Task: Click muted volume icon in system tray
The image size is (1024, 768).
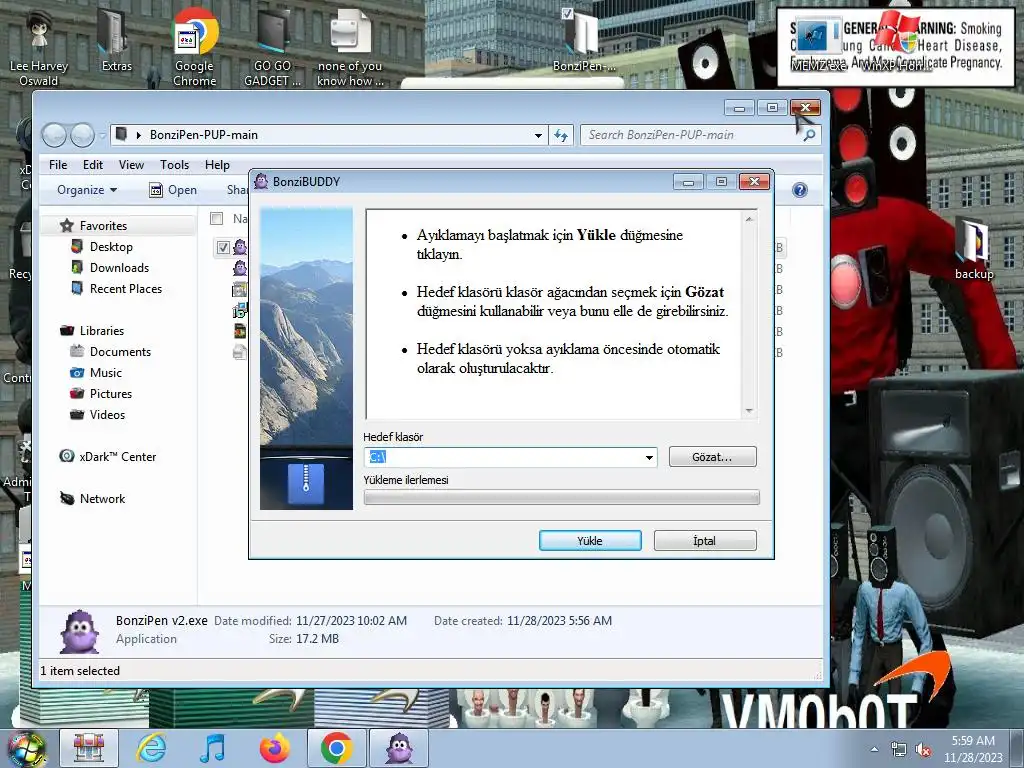Action: click(x=923, y=750)
